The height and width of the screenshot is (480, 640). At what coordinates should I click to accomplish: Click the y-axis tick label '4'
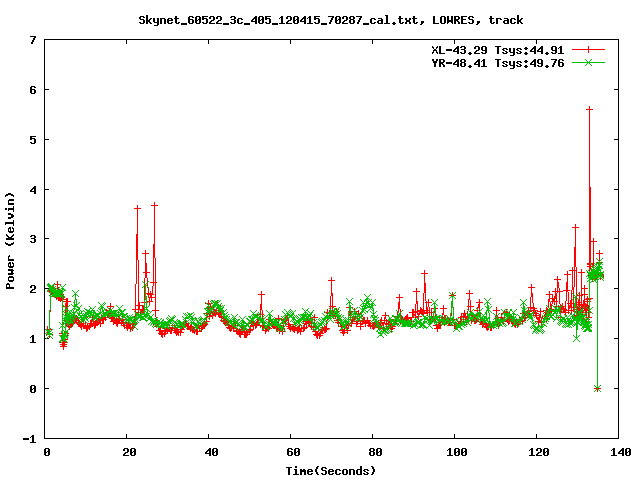tap(33, 190)
